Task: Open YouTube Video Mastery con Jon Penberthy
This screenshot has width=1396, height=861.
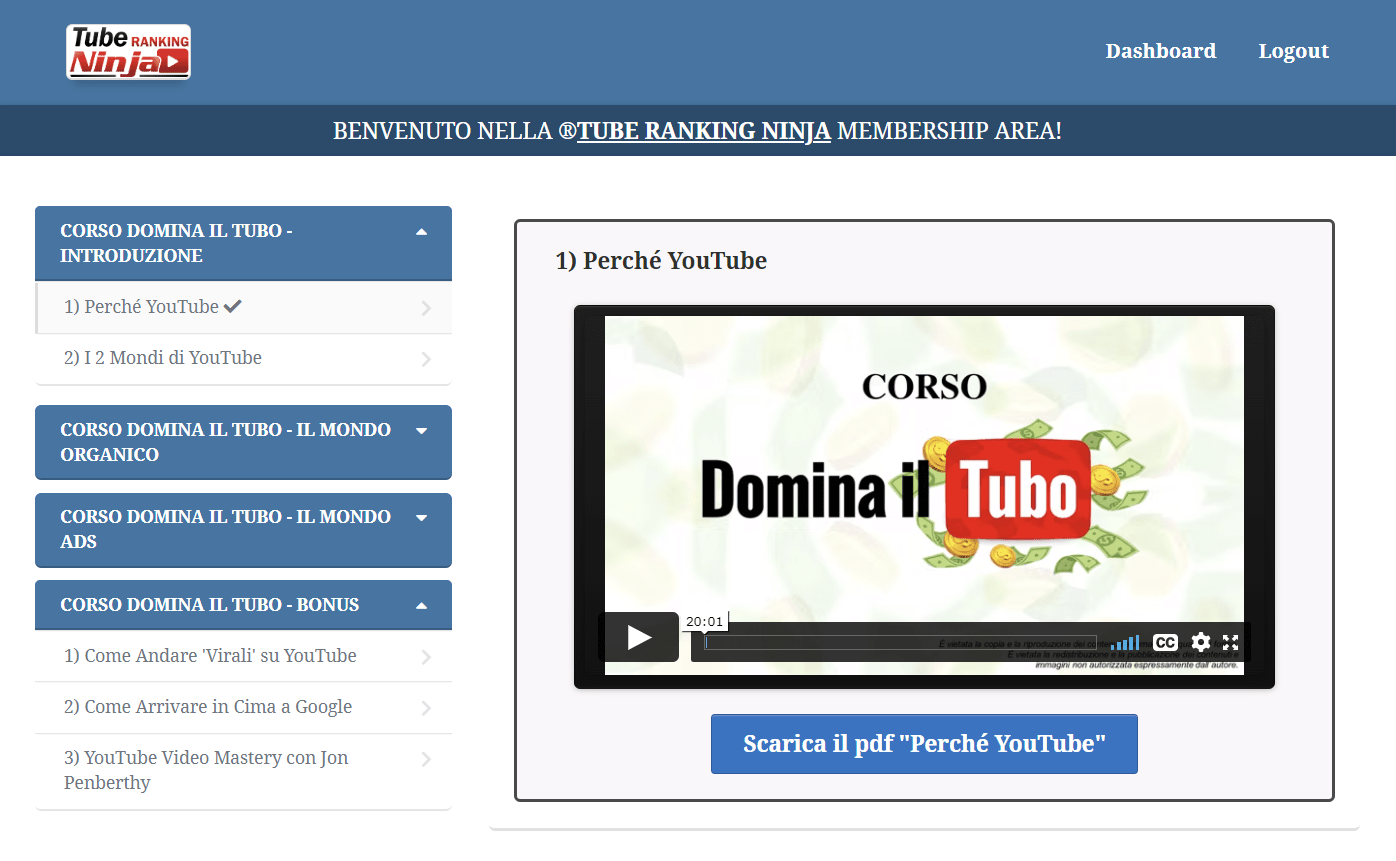Action: 243,771
